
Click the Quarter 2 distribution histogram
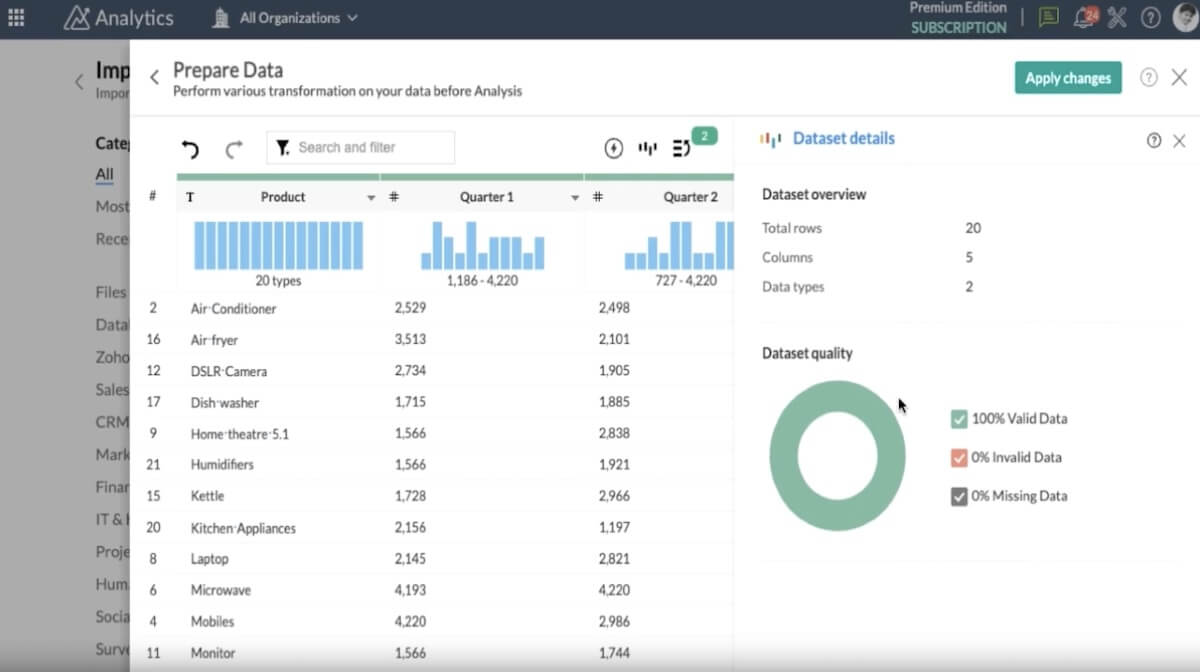[x=679, y=246]
